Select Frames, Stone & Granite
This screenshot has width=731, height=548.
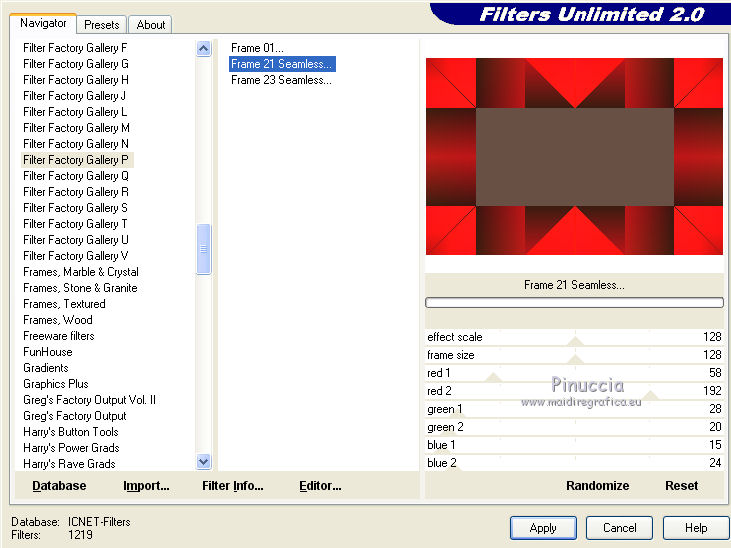coord(80,288)
